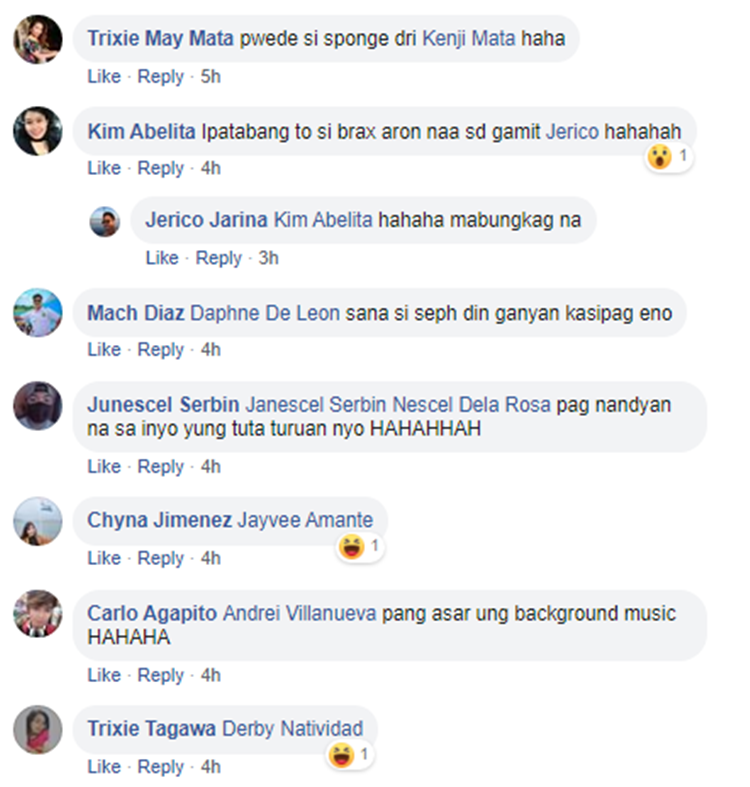Open Carlo Agapito's avatar
This screenshot has width=750, height=787.
point(38,614)
